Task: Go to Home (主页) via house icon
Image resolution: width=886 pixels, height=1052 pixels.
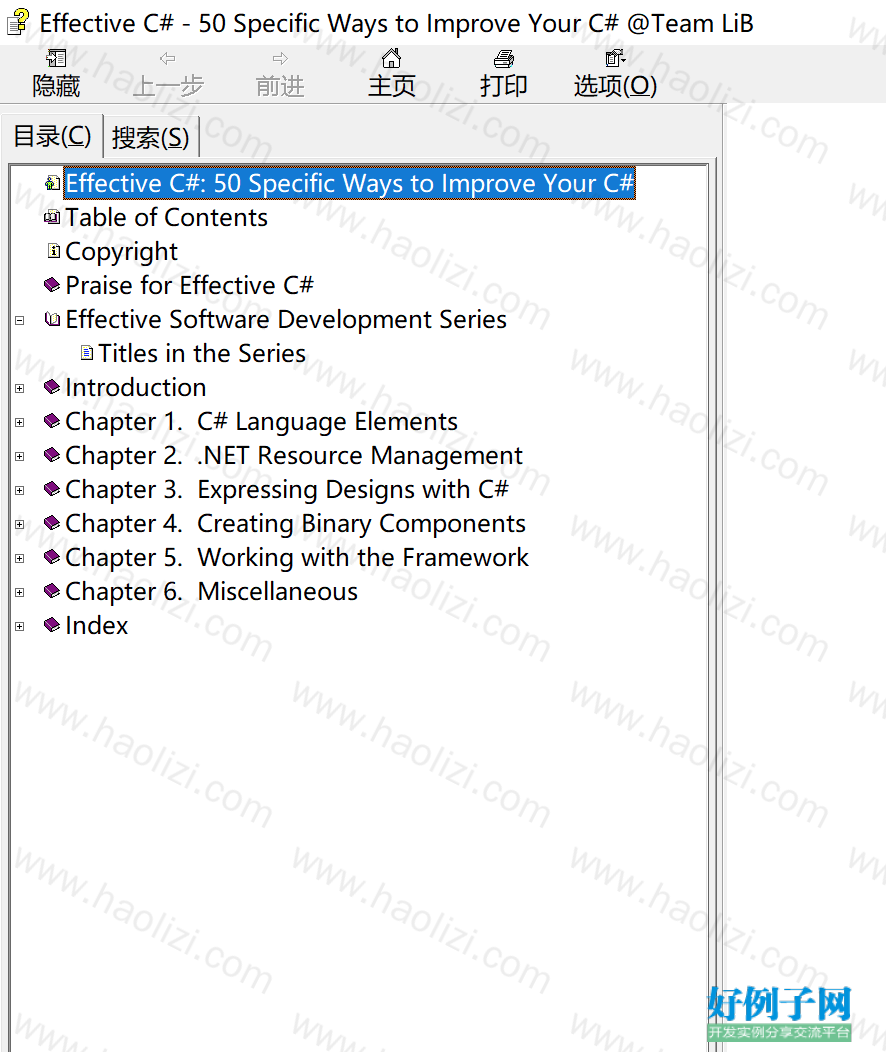Action: (x=392, y=59)
